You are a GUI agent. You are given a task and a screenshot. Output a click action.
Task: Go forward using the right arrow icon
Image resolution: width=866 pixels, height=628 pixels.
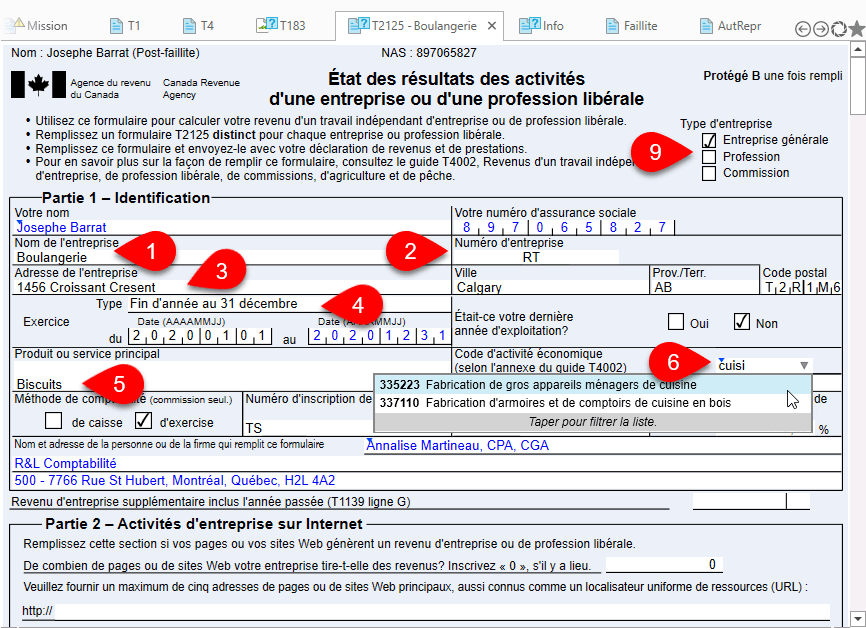[x=821, y=29]
